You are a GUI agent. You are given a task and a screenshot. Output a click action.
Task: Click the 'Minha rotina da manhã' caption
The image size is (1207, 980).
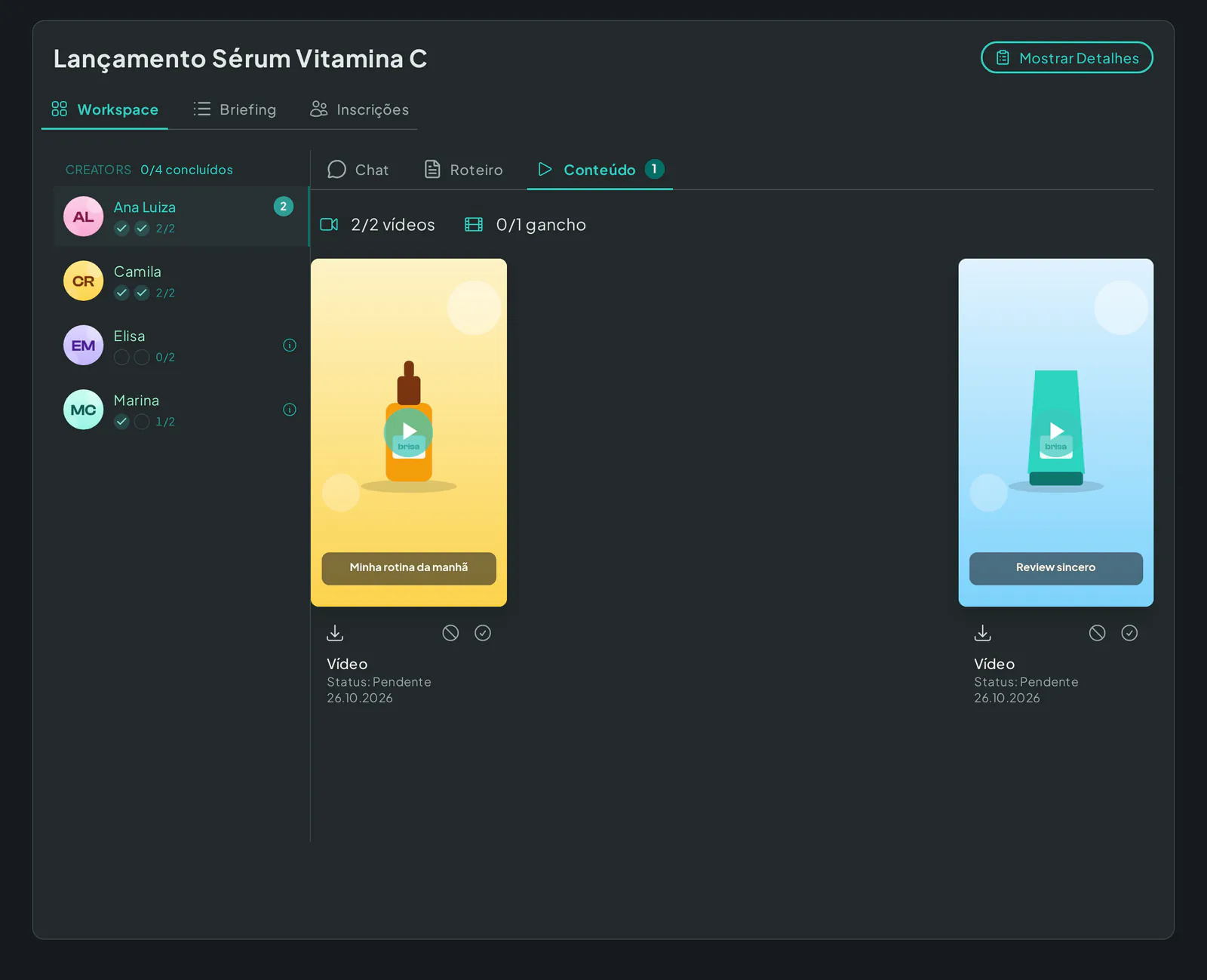click(x=409, y=568)
